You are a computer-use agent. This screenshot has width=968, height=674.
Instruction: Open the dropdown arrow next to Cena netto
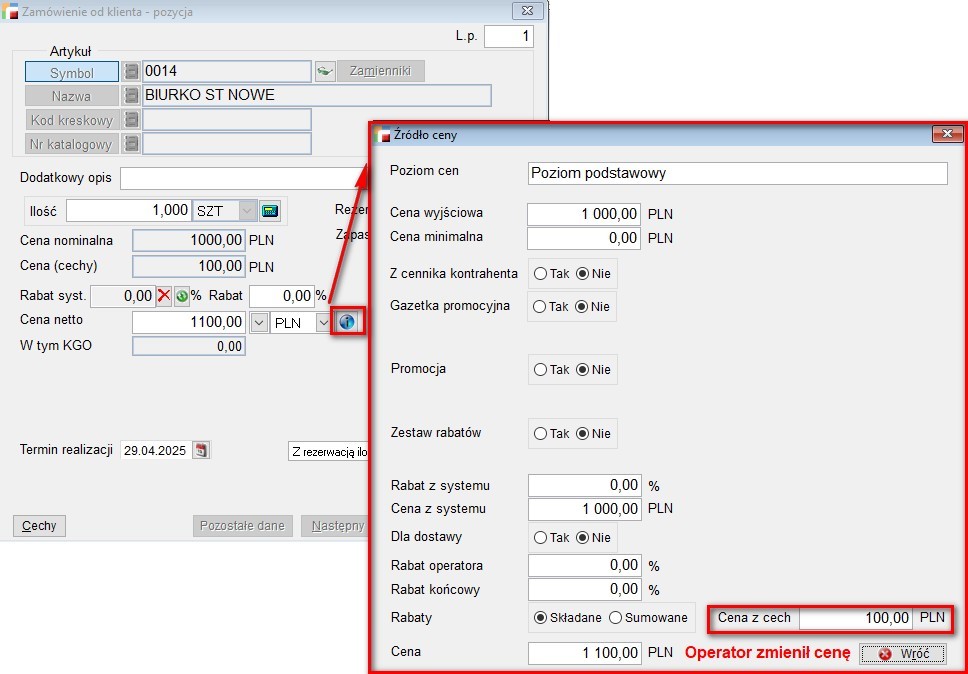259,323
